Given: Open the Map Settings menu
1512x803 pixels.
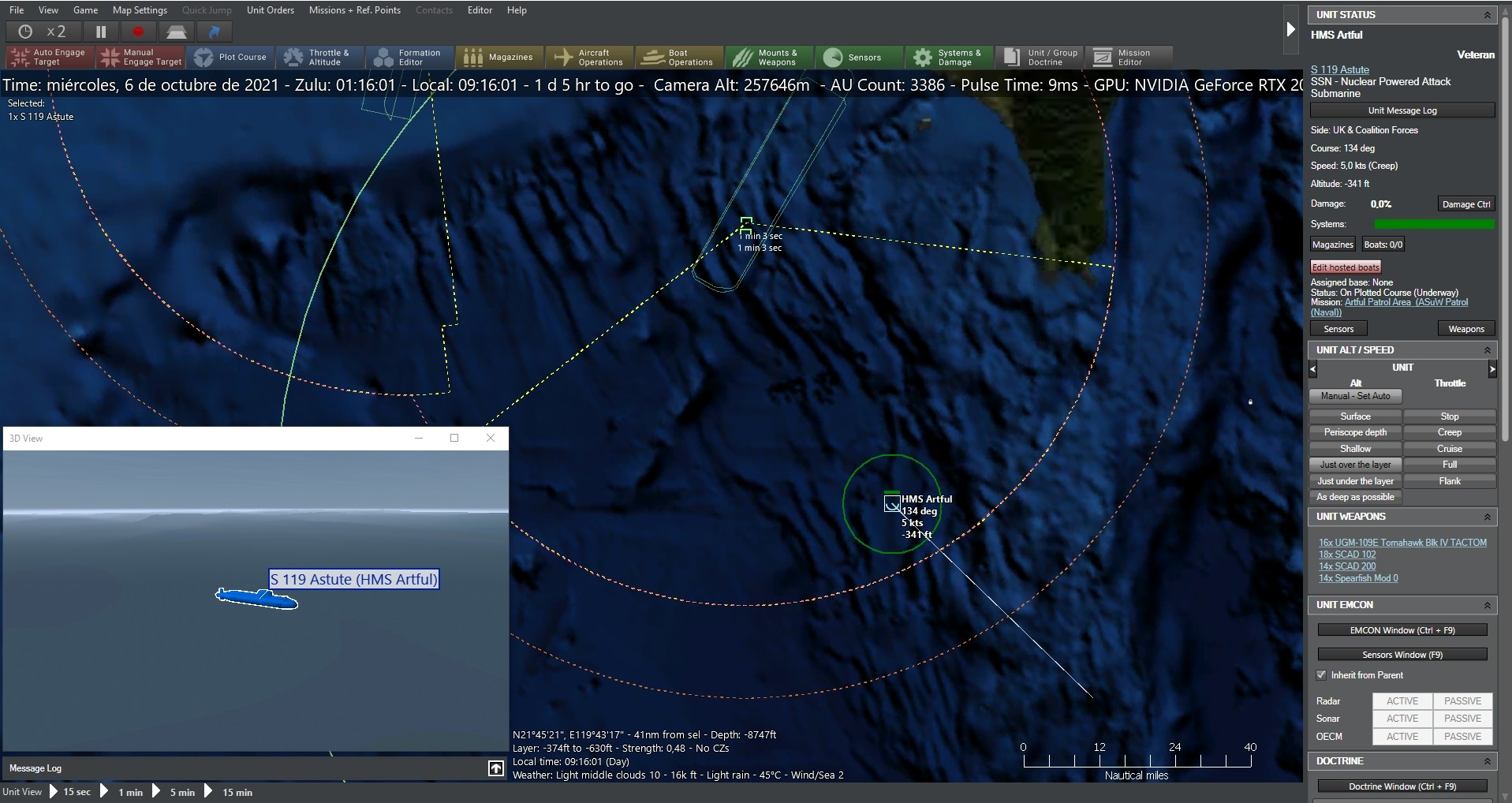Looking at the screenshot, I should tap(140, 10).
